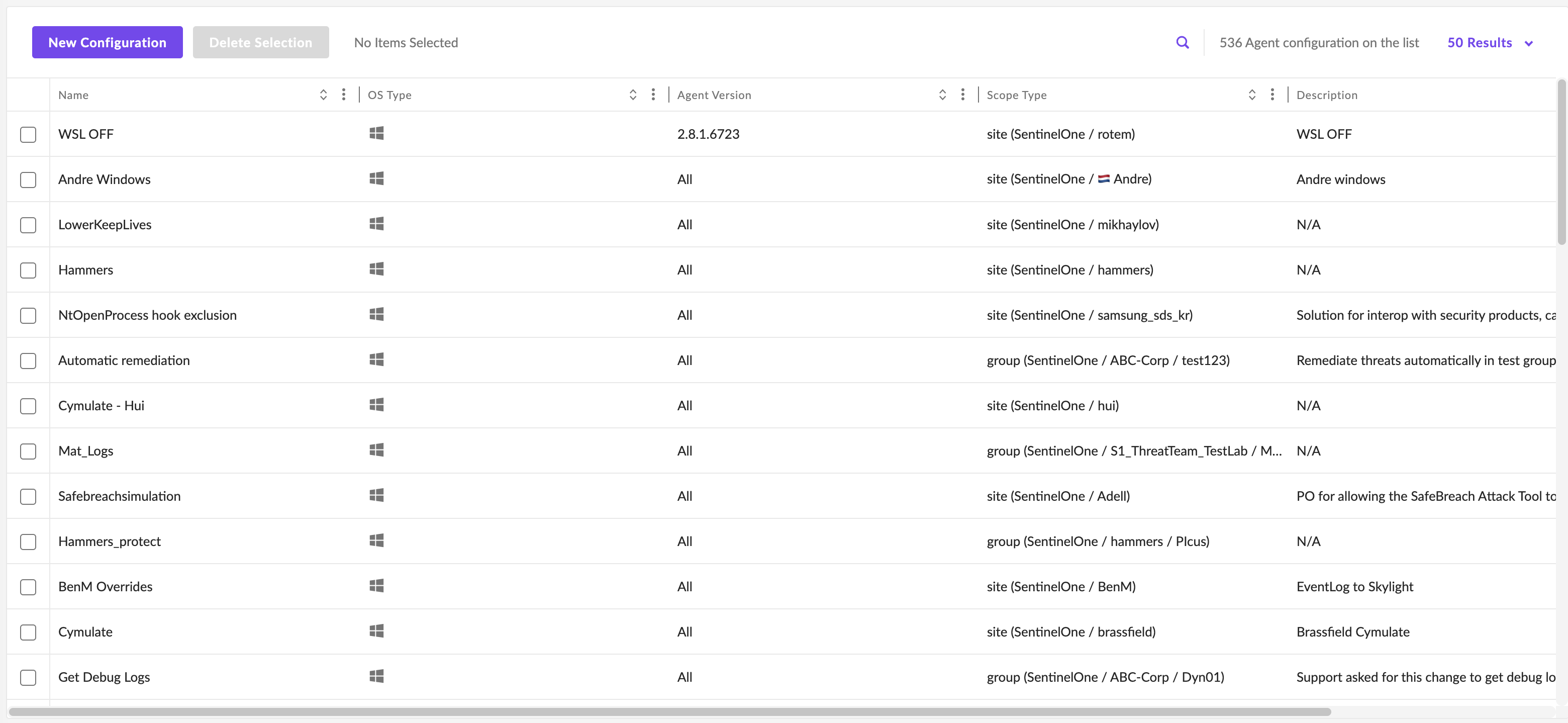The height and width of the screenshot is (723, 1568).
Task: Sort by the Name column arrows
Action: (x=323, y=95)
